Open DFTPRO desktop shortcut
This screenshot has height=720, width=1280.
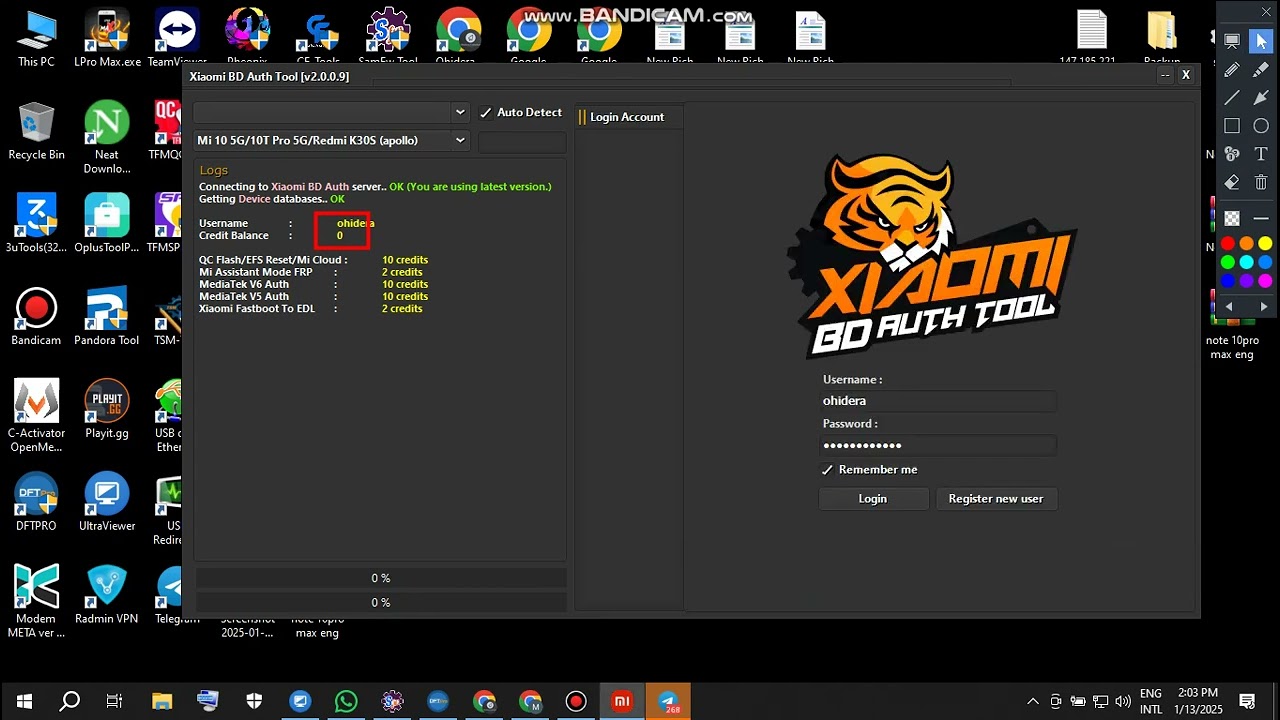point(36,501)
